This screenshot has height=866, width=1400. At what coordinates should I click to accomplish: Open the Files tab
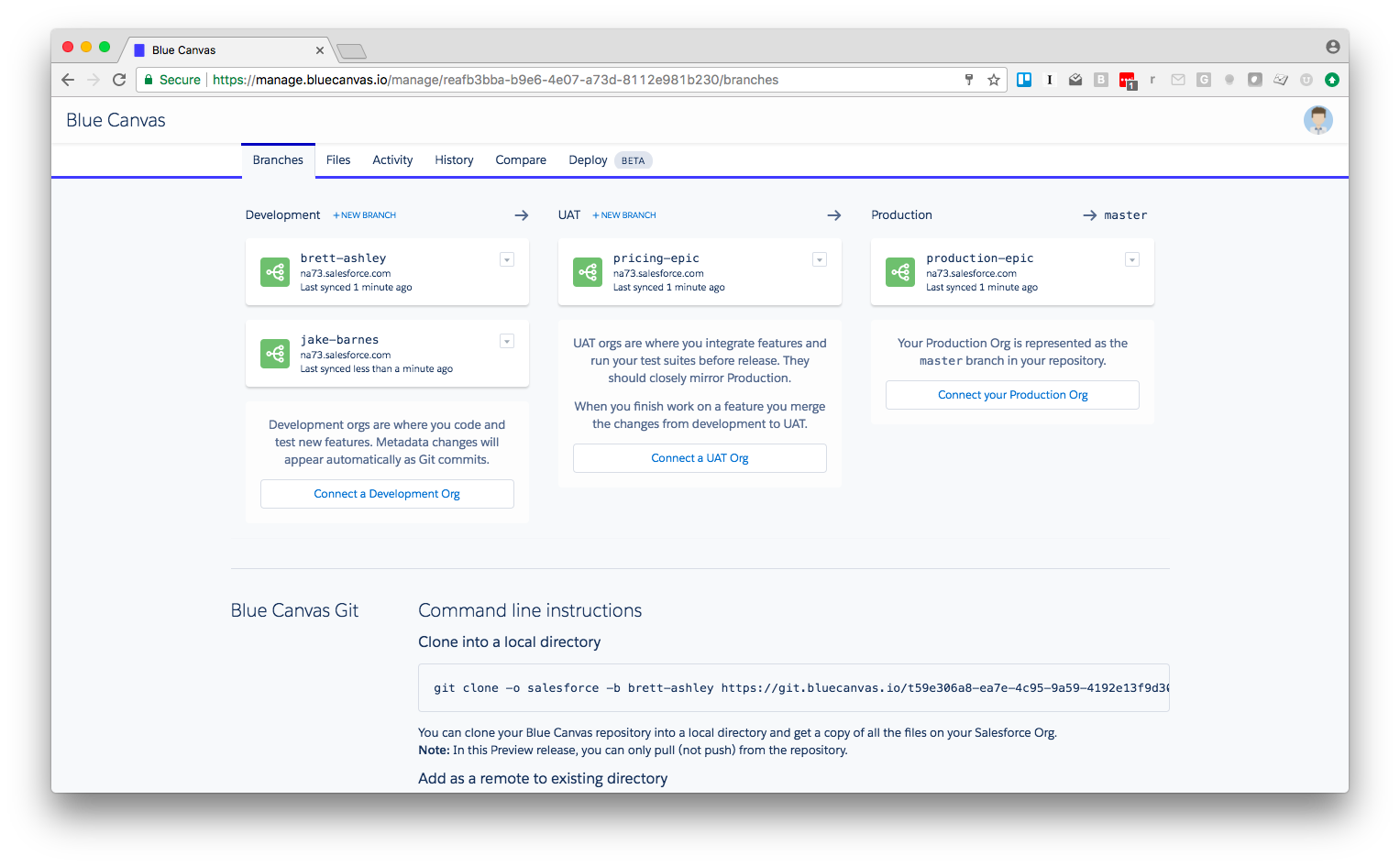point(338,160)
